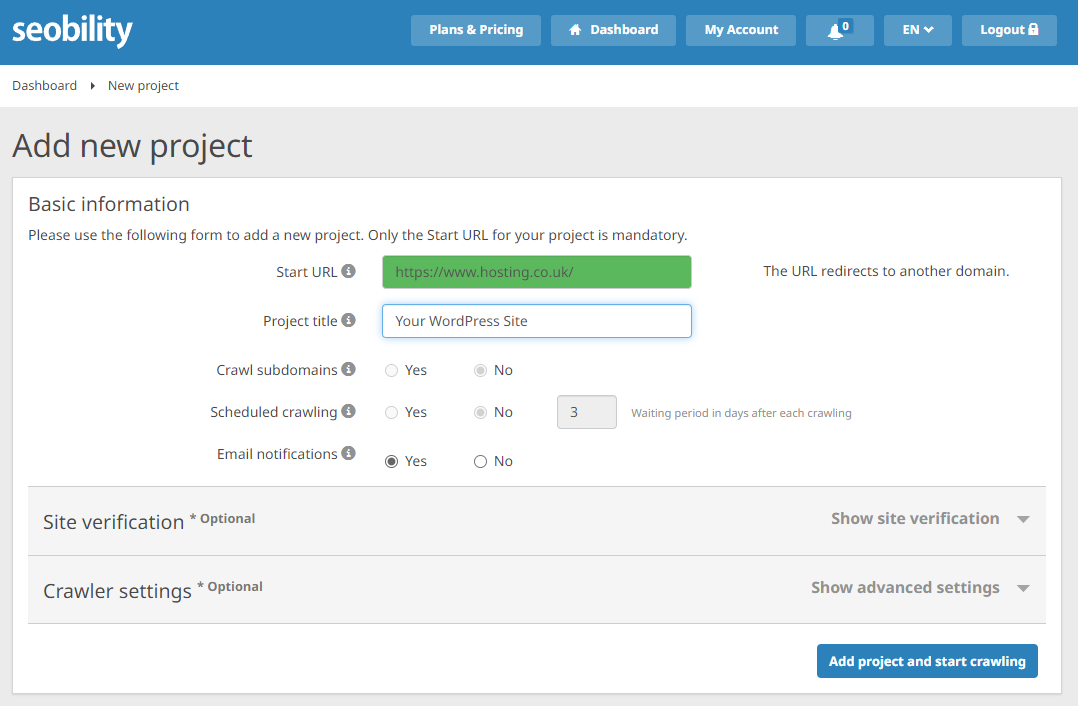
Task: Click the Logout button
Action: [1008, 30]
